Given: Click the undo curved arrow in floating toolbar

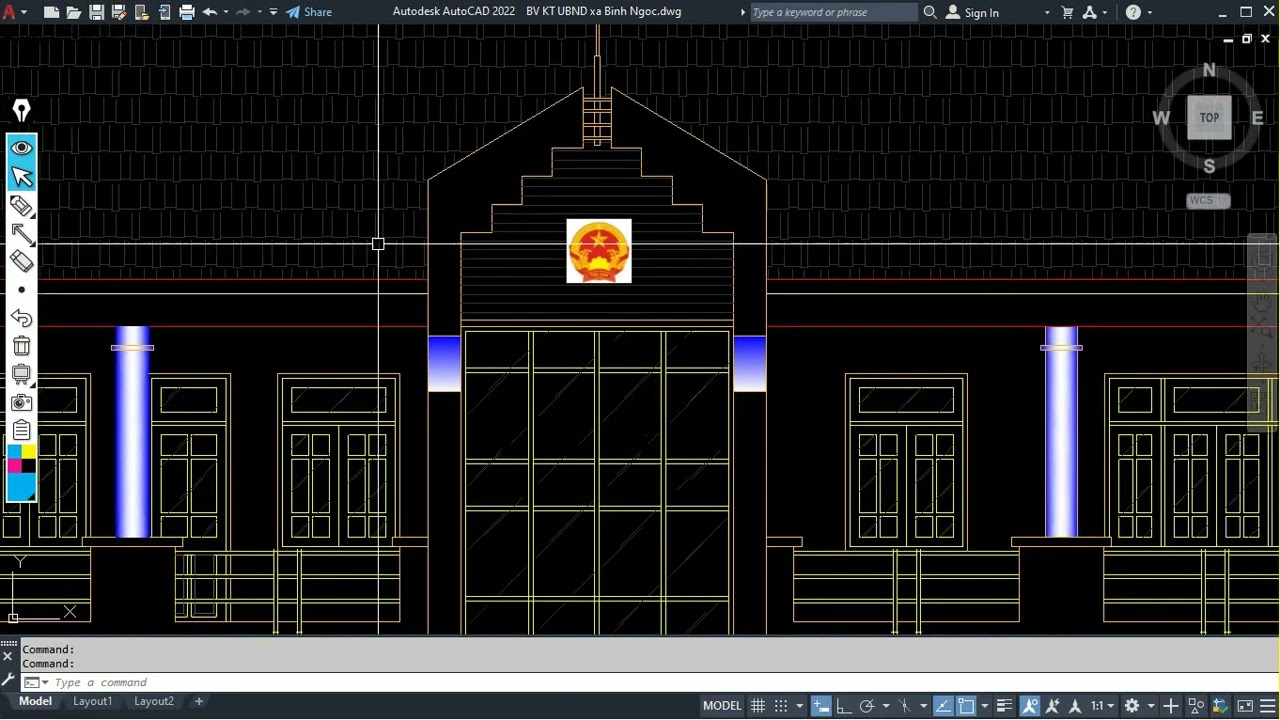Looking at the screenshot, I should coord(21,318).
